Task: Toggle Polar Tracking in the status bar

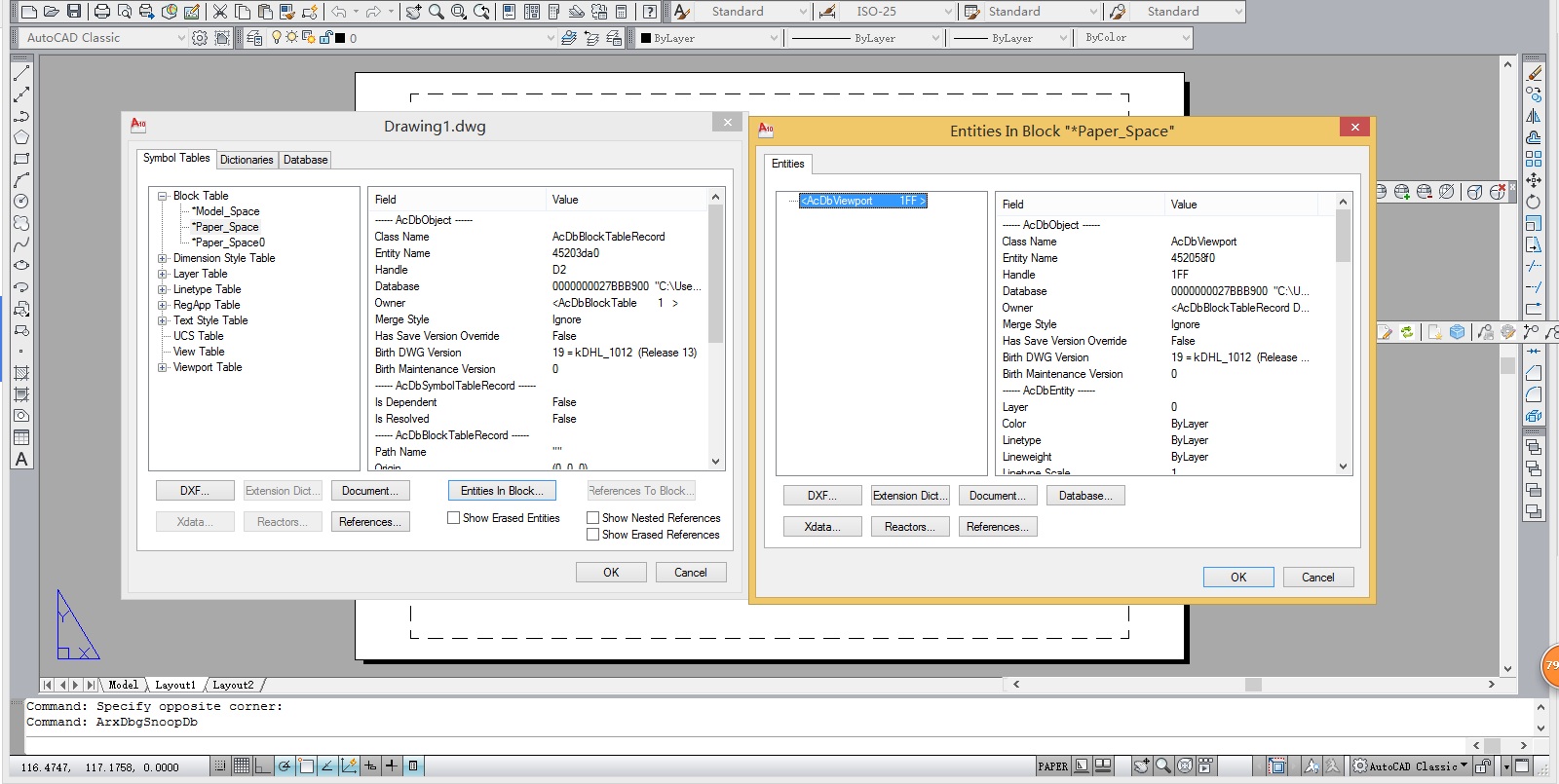Action: [x=285, y=765]
